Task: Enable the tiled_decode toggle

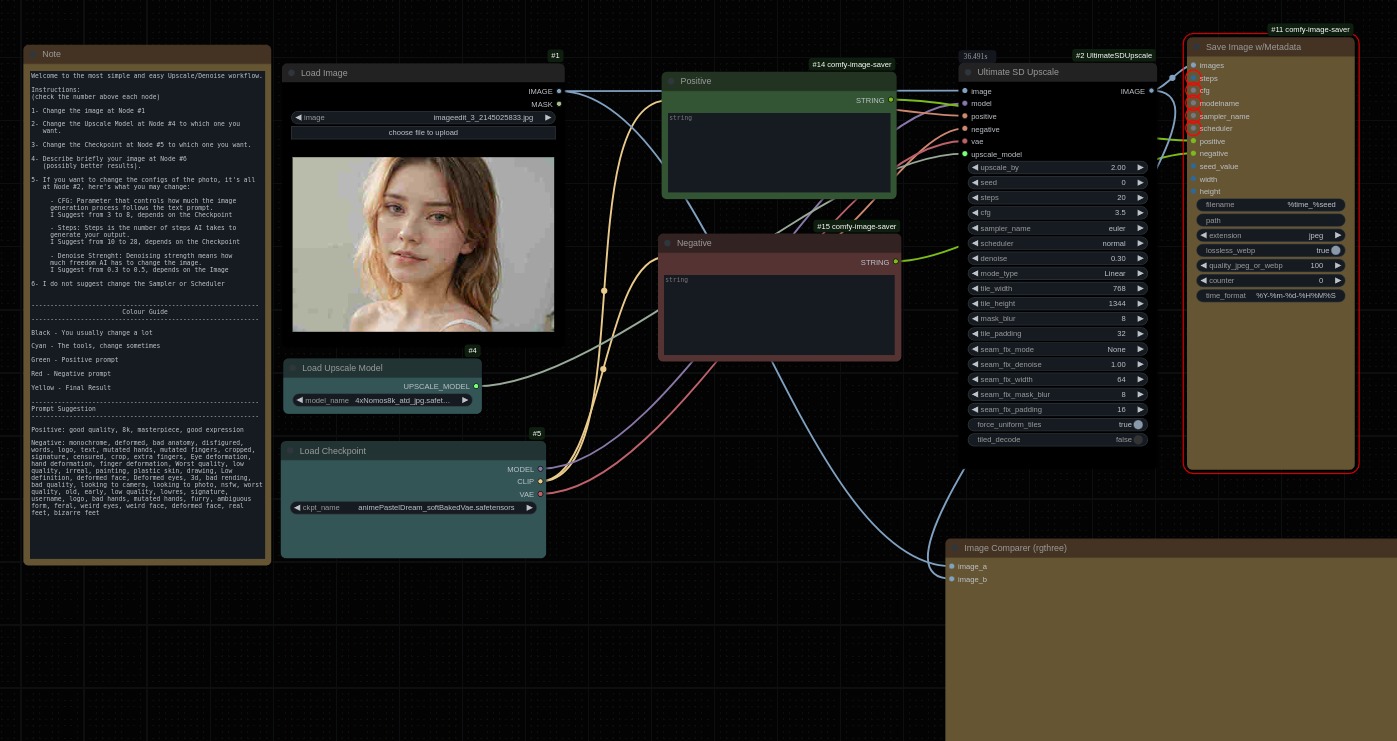Action: pos(1137,439)
